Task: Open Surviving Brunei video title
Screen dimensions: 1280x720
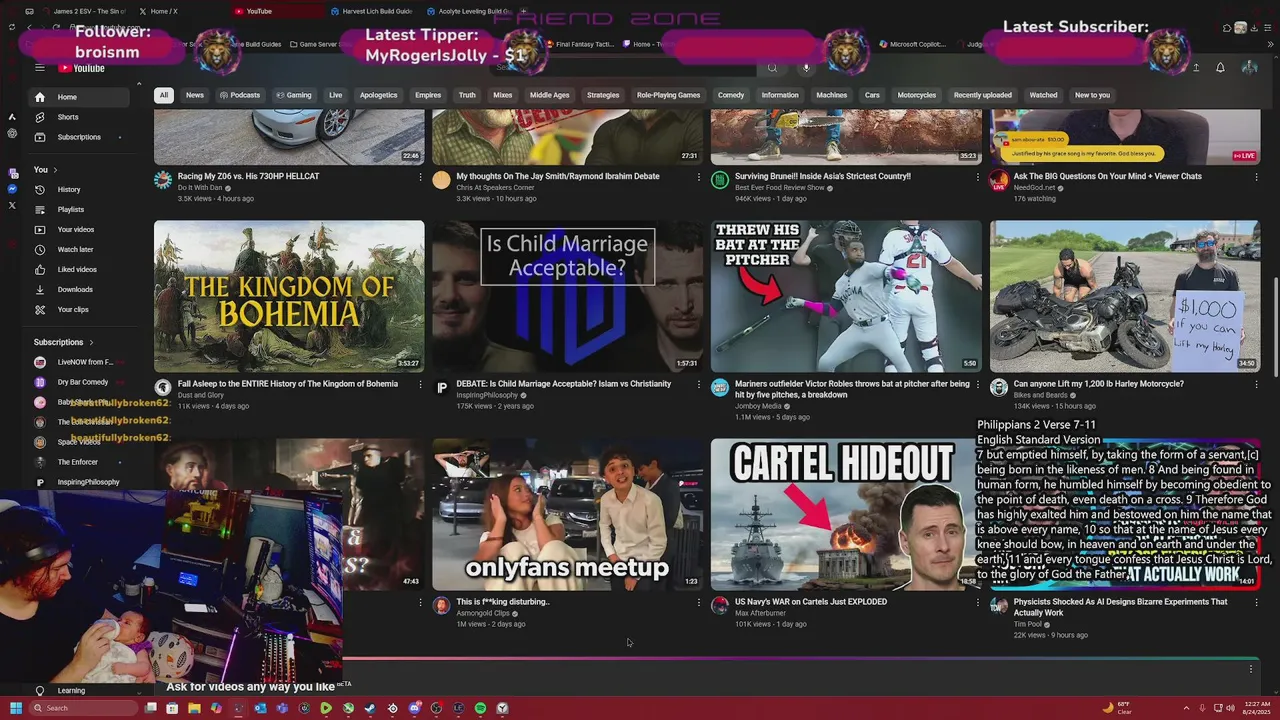Action: click(x=823, y=176)
